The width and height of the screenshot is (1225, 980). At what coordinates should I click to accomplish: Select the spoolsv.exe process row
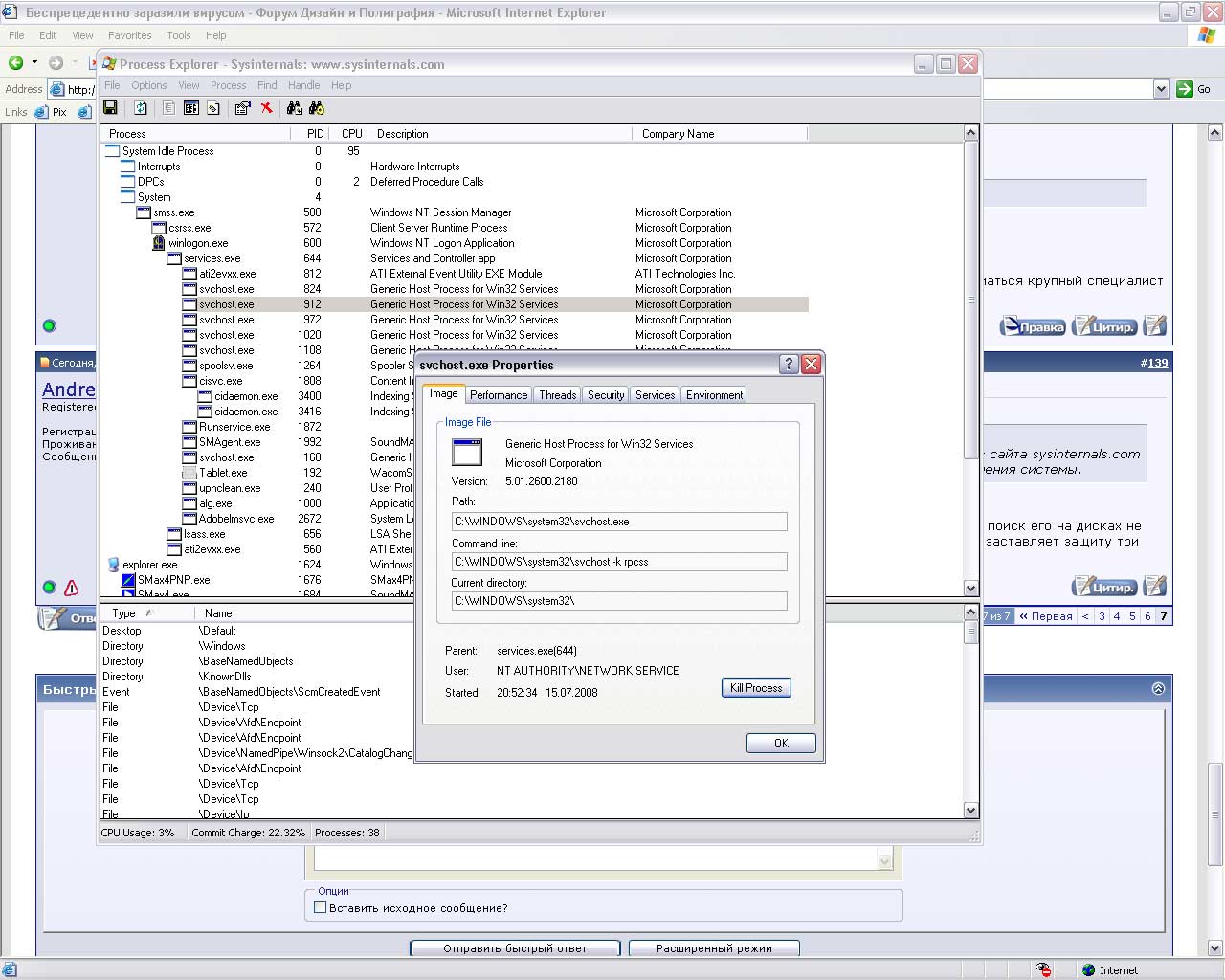tap(258, 366)
